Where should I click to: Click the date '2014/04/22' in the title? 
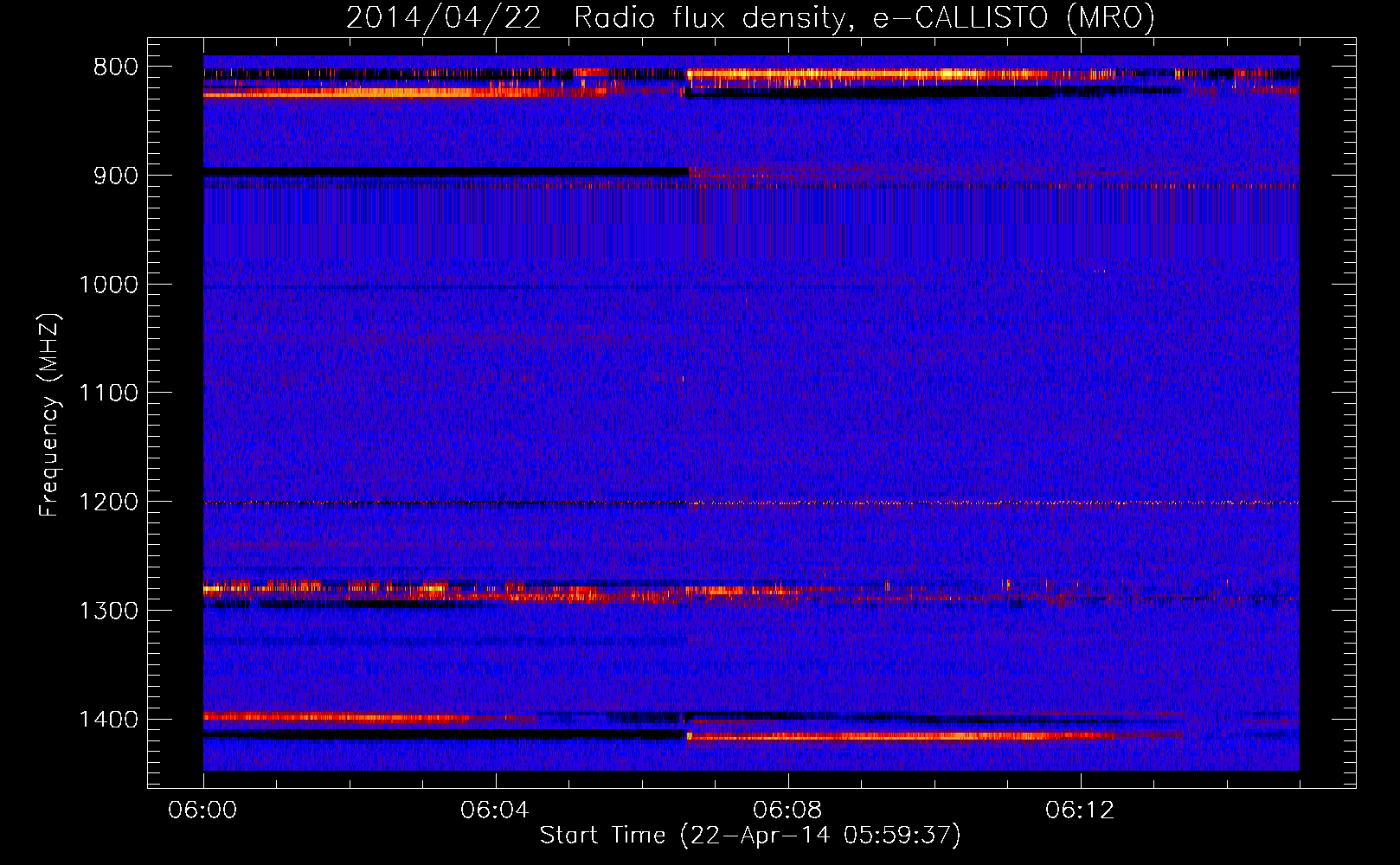(444, 17)
